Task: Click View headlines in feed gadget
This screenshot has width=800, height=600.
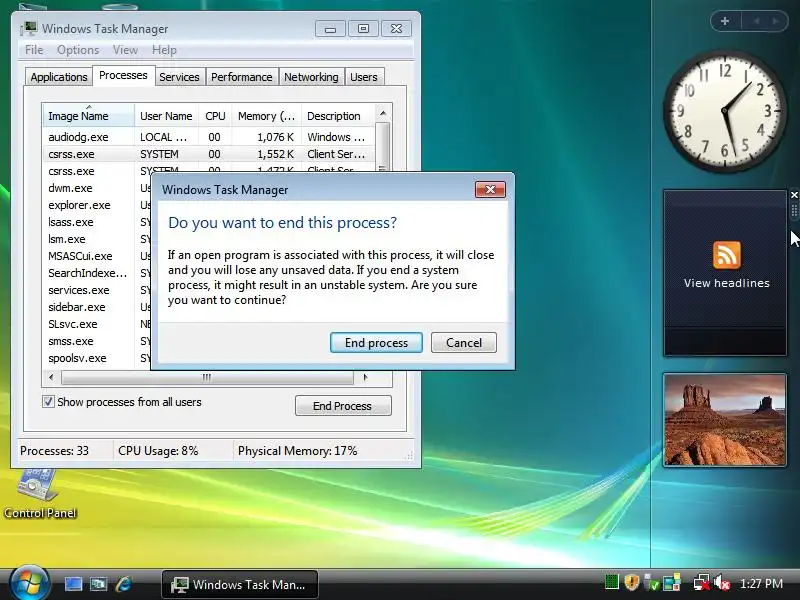Action: pyautogui.click(x=726, y=283)
